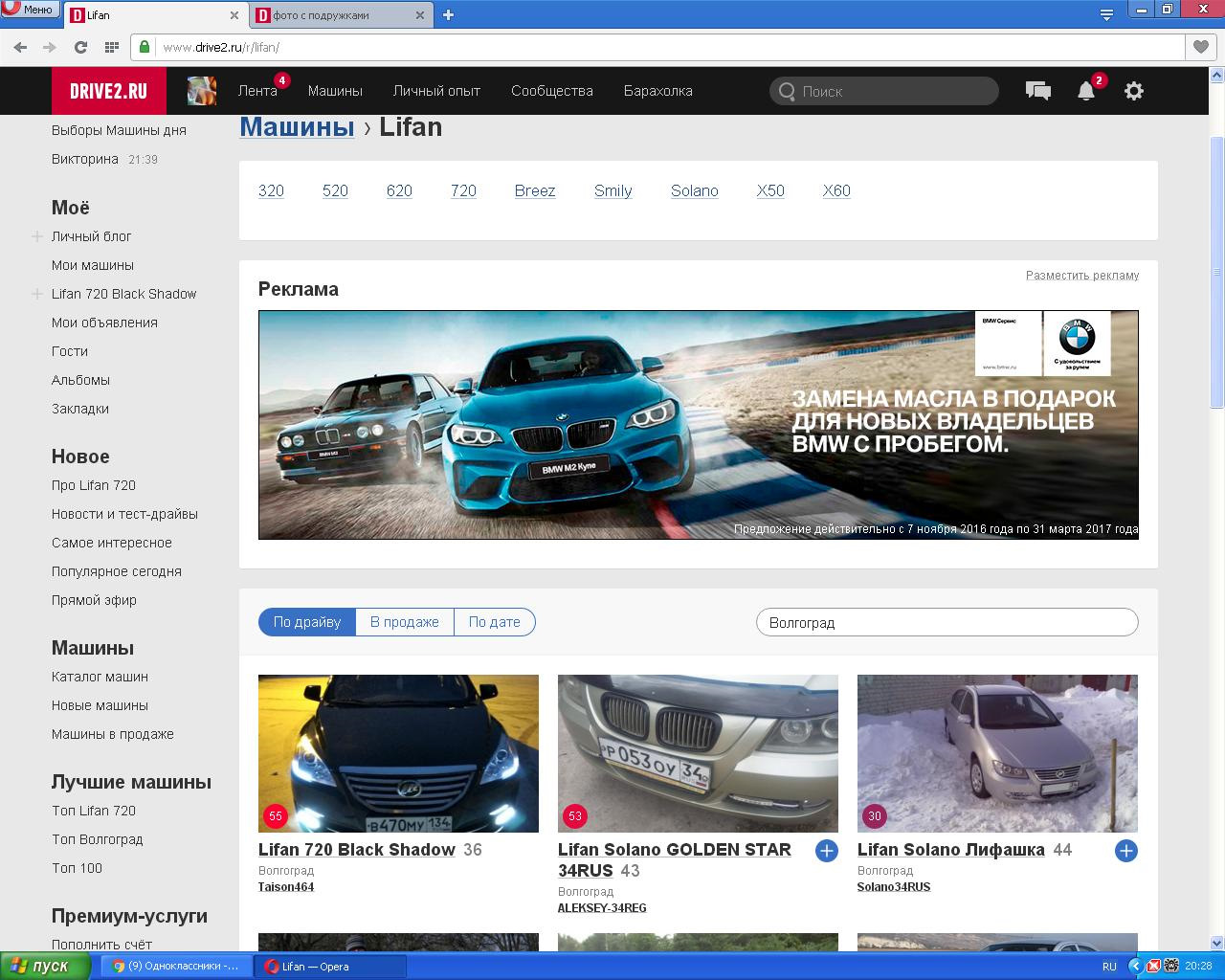Open Закладки sidebar link
1225x980 pixels.
80,409
